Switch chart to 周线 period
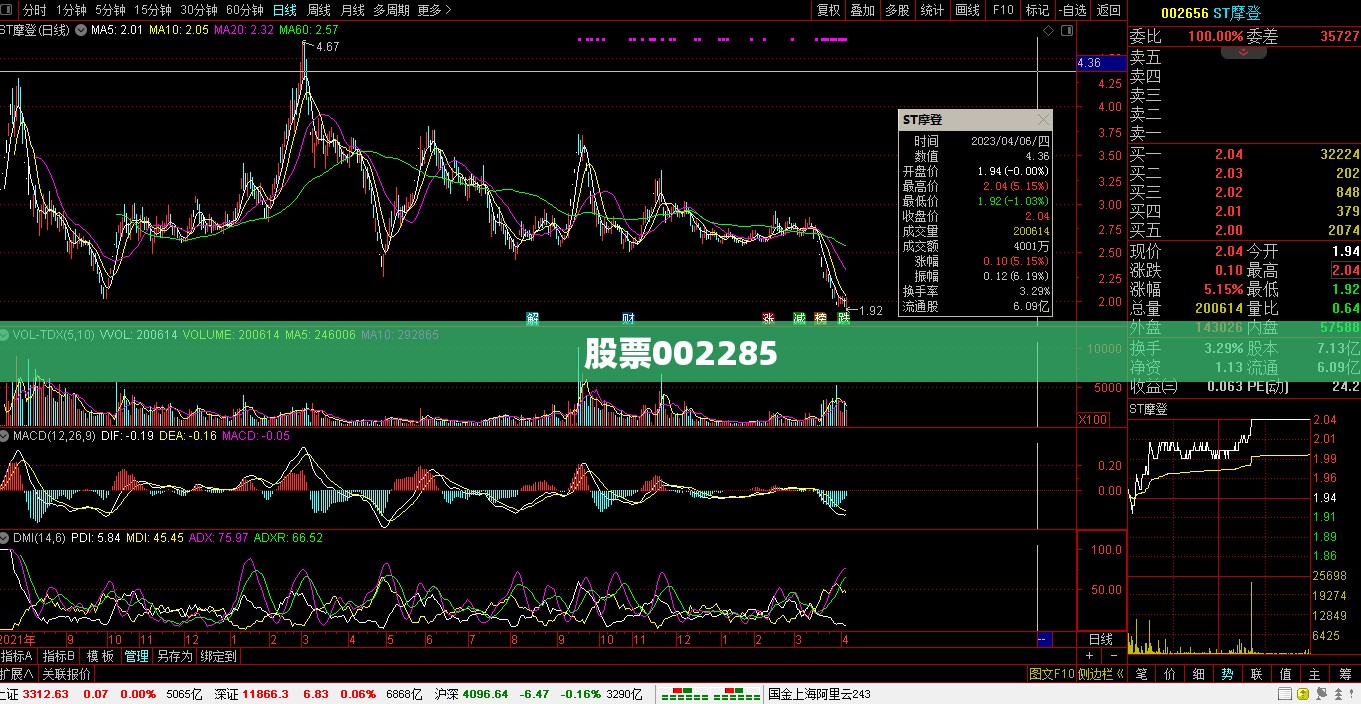Viewport: 1361px width, 704px height. (x=319, y=10)
